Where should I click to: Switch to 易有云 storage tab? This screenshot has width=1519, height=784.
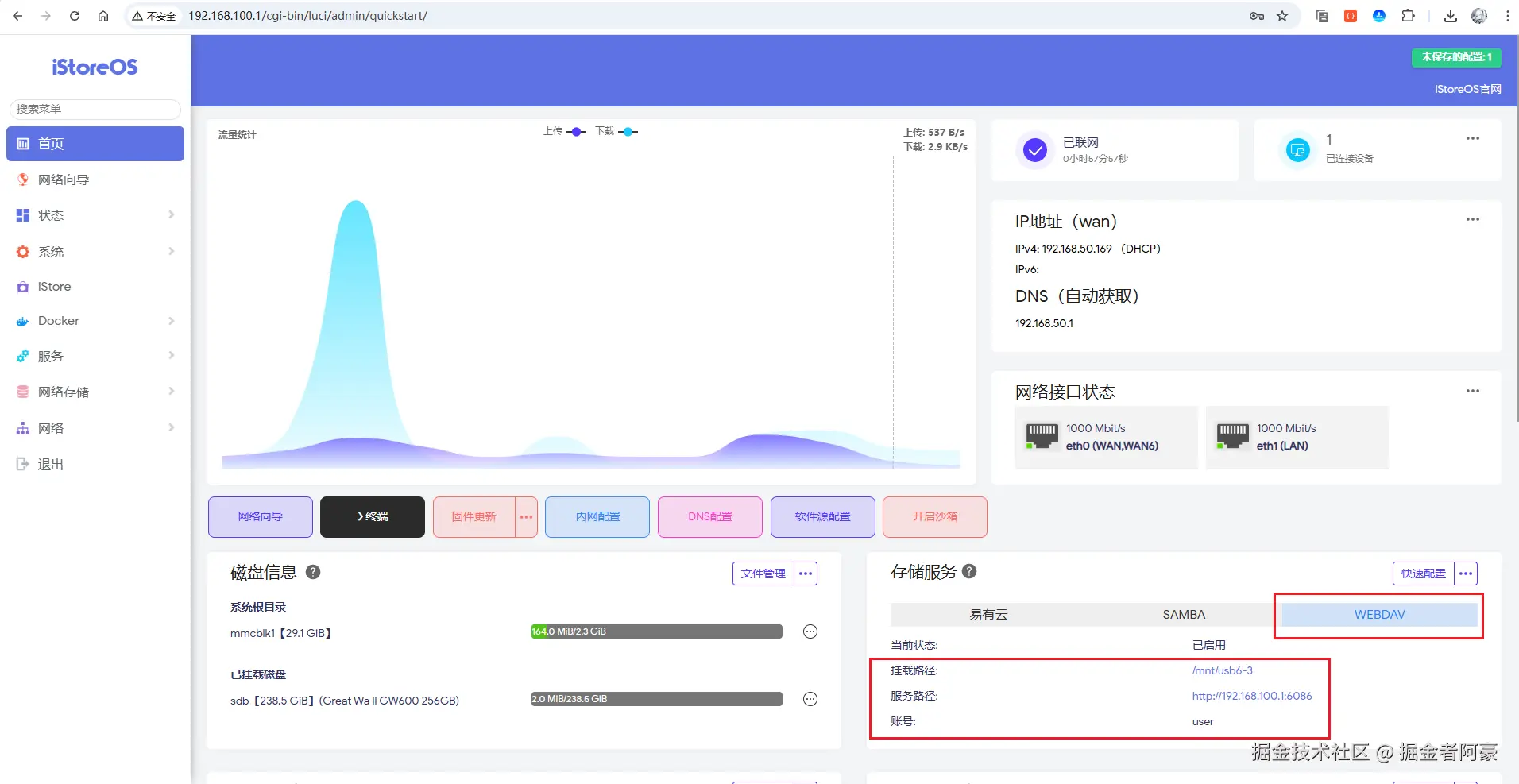point(988,615)
